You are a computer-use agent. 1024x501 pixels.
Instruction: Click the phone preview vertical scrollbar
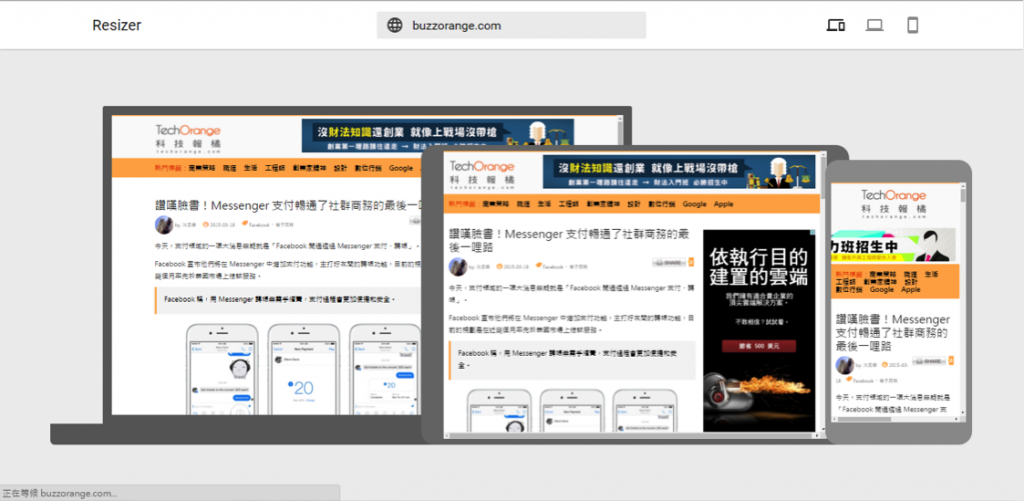963,299
